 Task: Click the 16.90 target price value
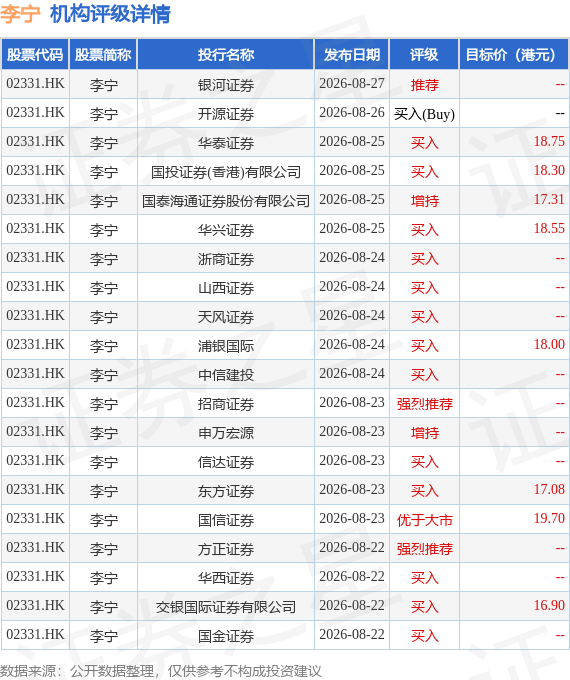[549, 605]
